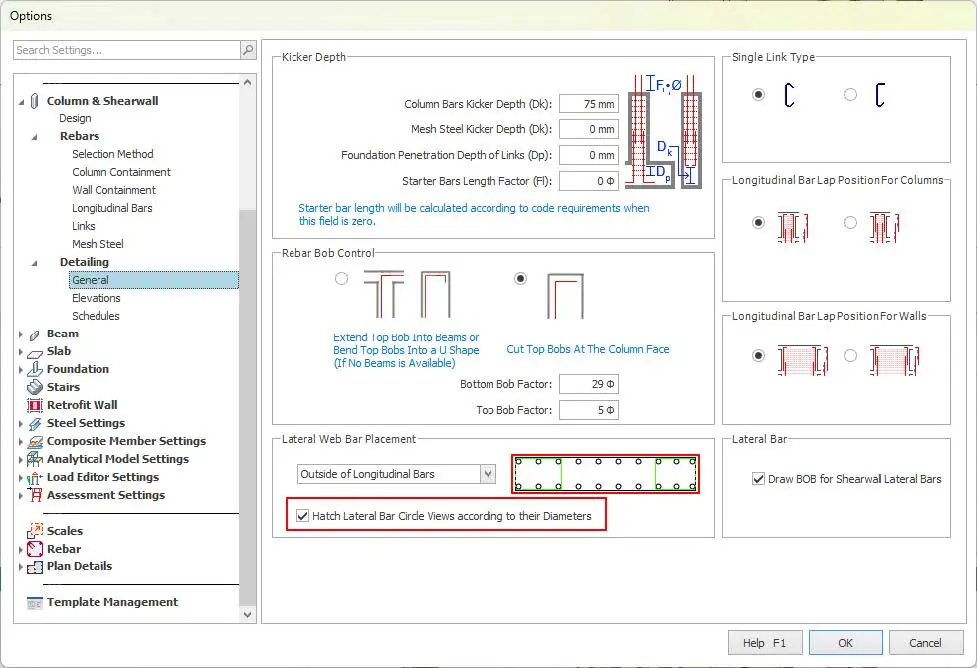Screen dimensions: 977x668
Task: Click the search magnifier icon
Action: [x=248, y=50]
